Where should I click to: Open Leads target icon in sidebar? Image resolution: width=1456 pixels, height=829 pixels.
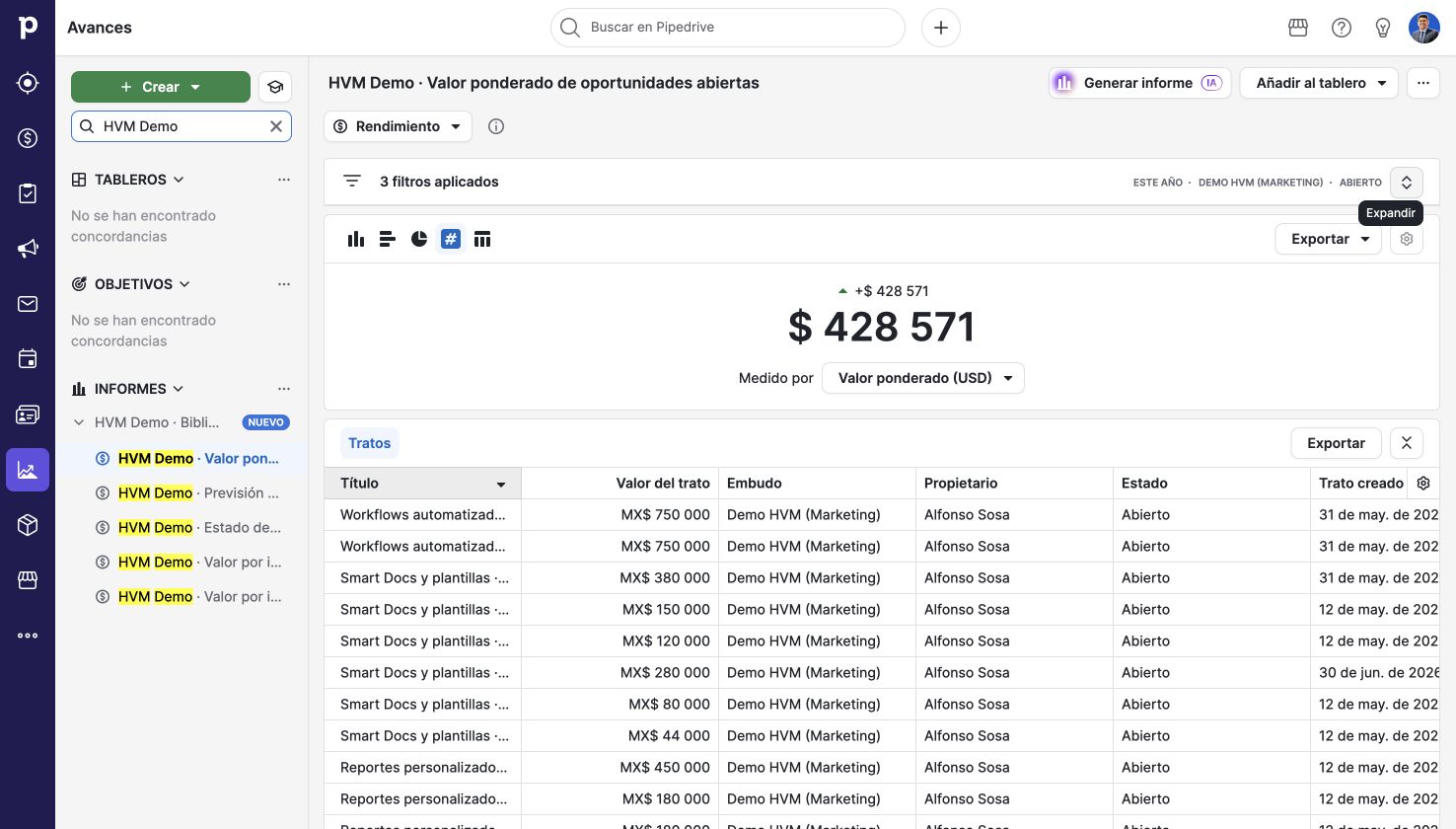click(28, 83)
